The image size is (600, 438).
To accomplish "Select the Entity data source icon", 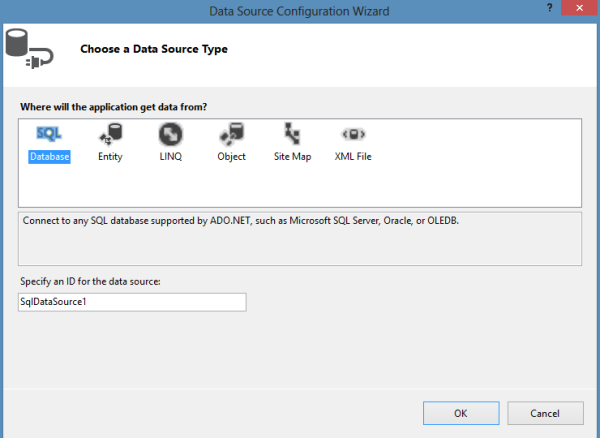I will coord(110,133).
